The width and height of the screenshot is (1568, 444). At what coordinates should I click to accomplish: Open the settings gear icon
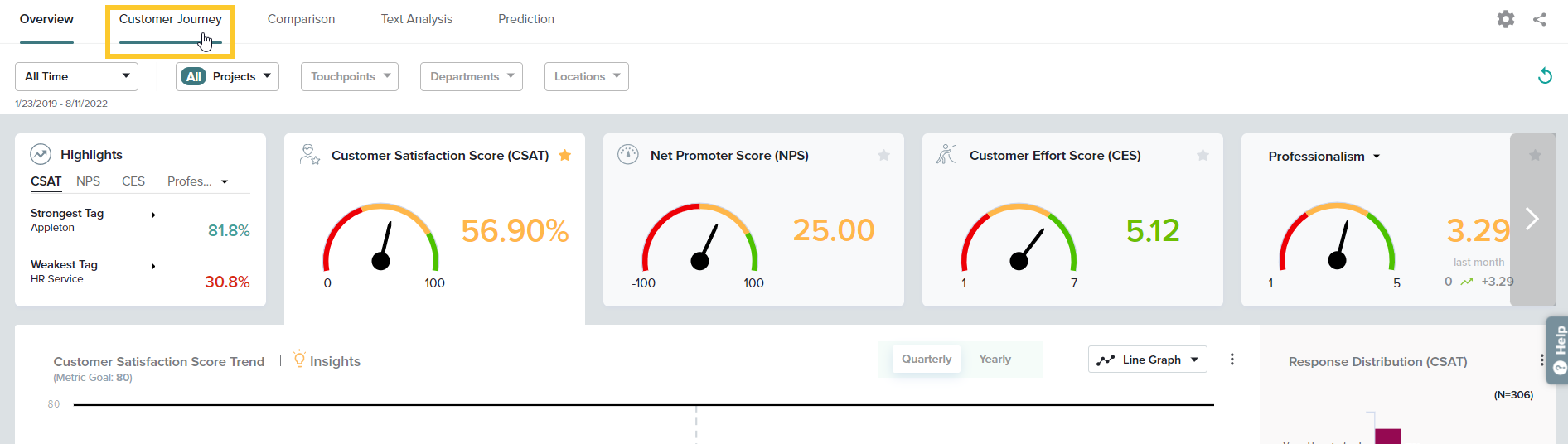[x=1505, y=19]
